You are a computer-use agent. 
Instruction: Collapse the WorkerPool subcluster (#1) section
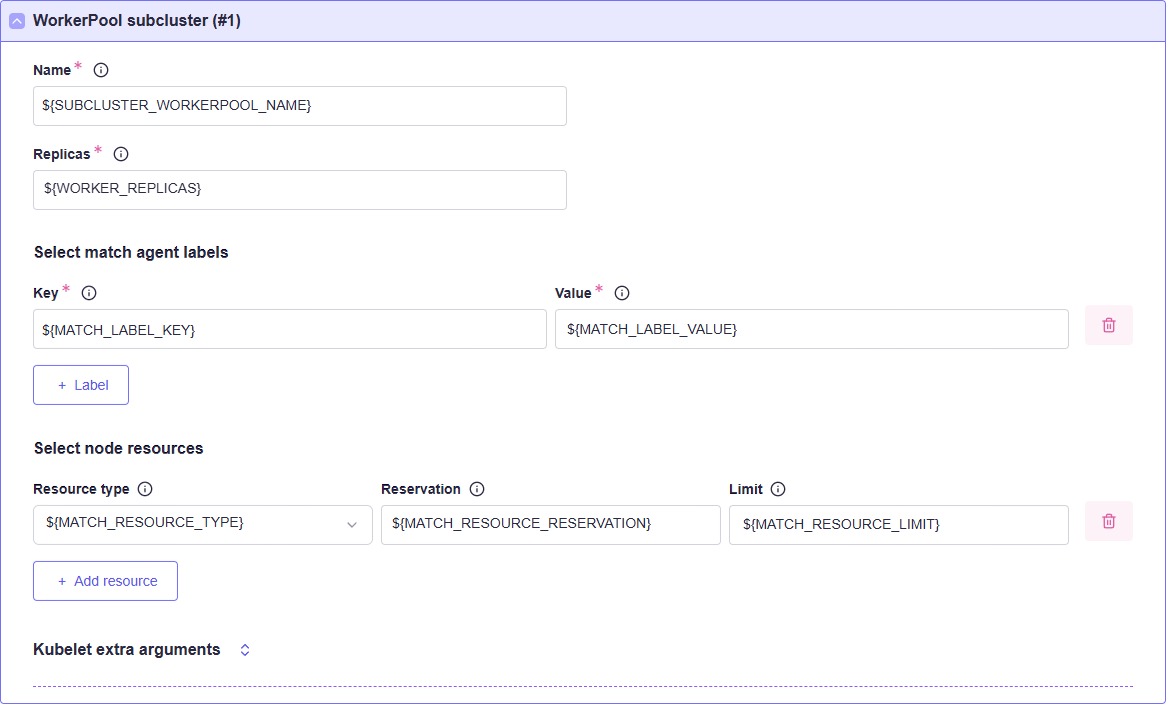(17, 21)
